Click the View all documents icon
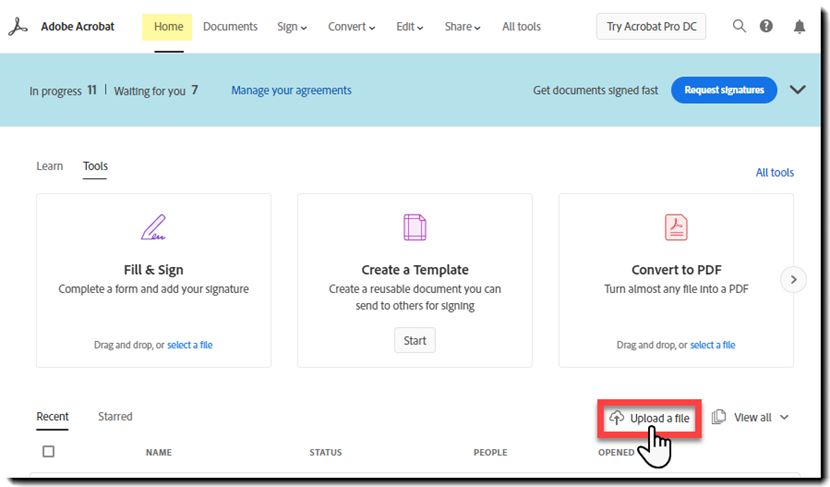 (718, 417)
